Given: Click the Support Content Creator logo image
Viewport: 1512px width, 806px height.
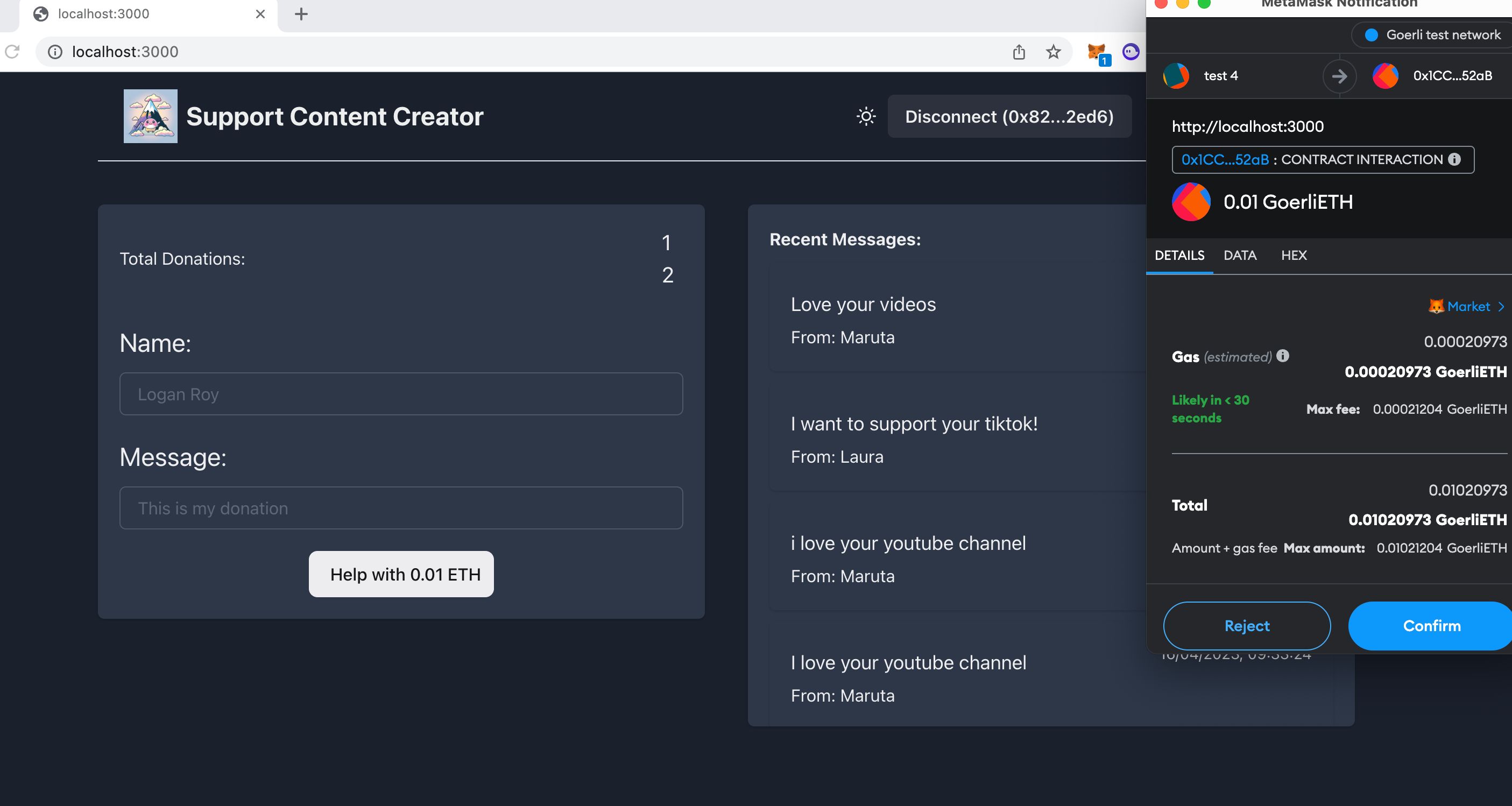Looking at the screenshot, I should click(x=150, y=116).
